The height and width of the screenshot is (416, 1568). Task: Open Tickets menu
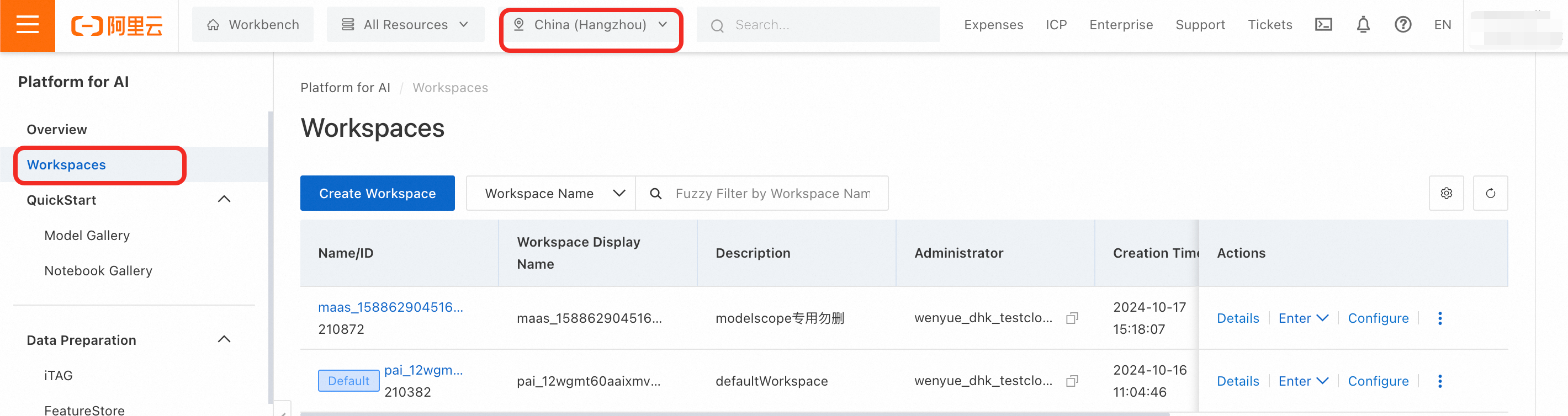point(1270,25)
